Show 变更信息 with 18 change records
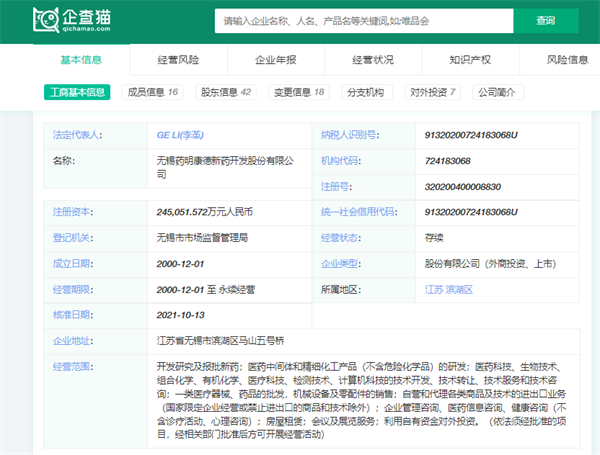 tap(299, 93)
